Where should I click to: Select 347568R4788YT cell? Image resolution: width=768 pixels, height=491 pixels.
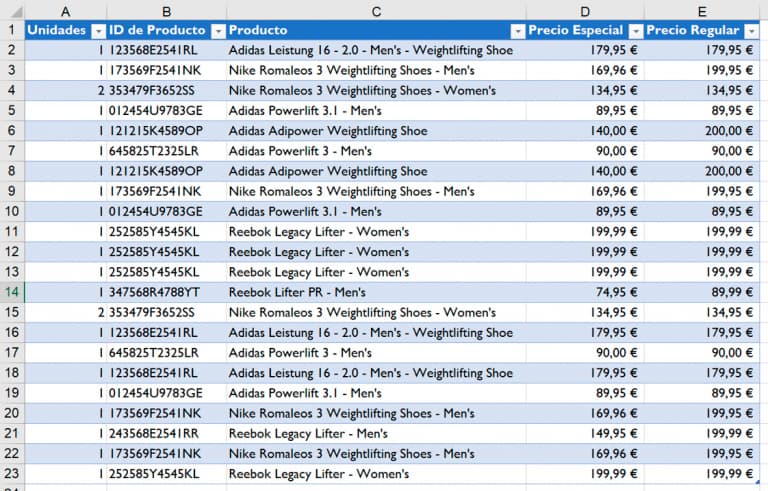[167, 292]
